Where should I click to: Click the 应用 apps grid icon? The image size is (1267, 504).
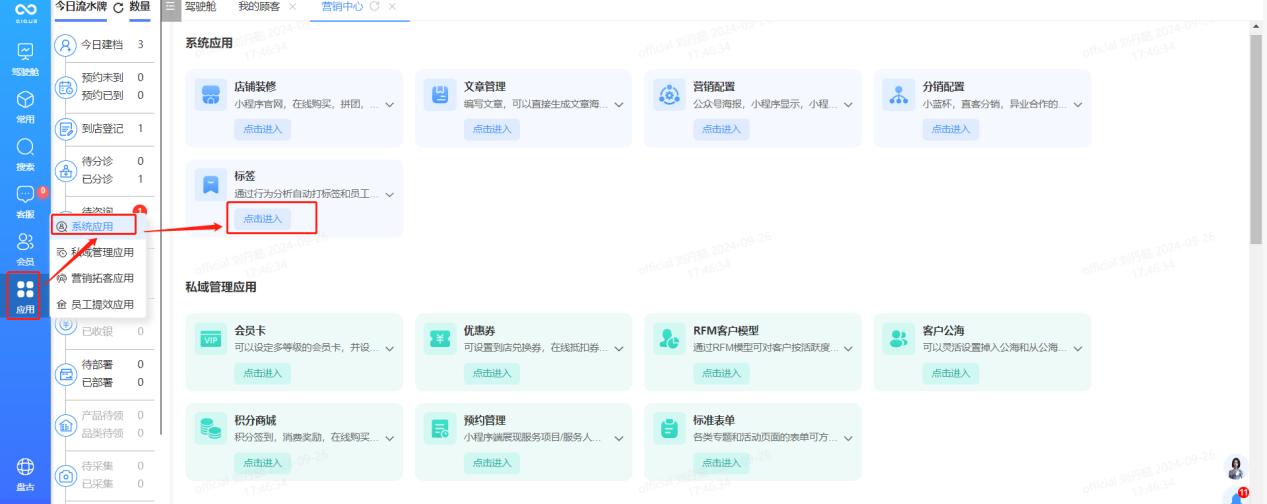point(25,290)
